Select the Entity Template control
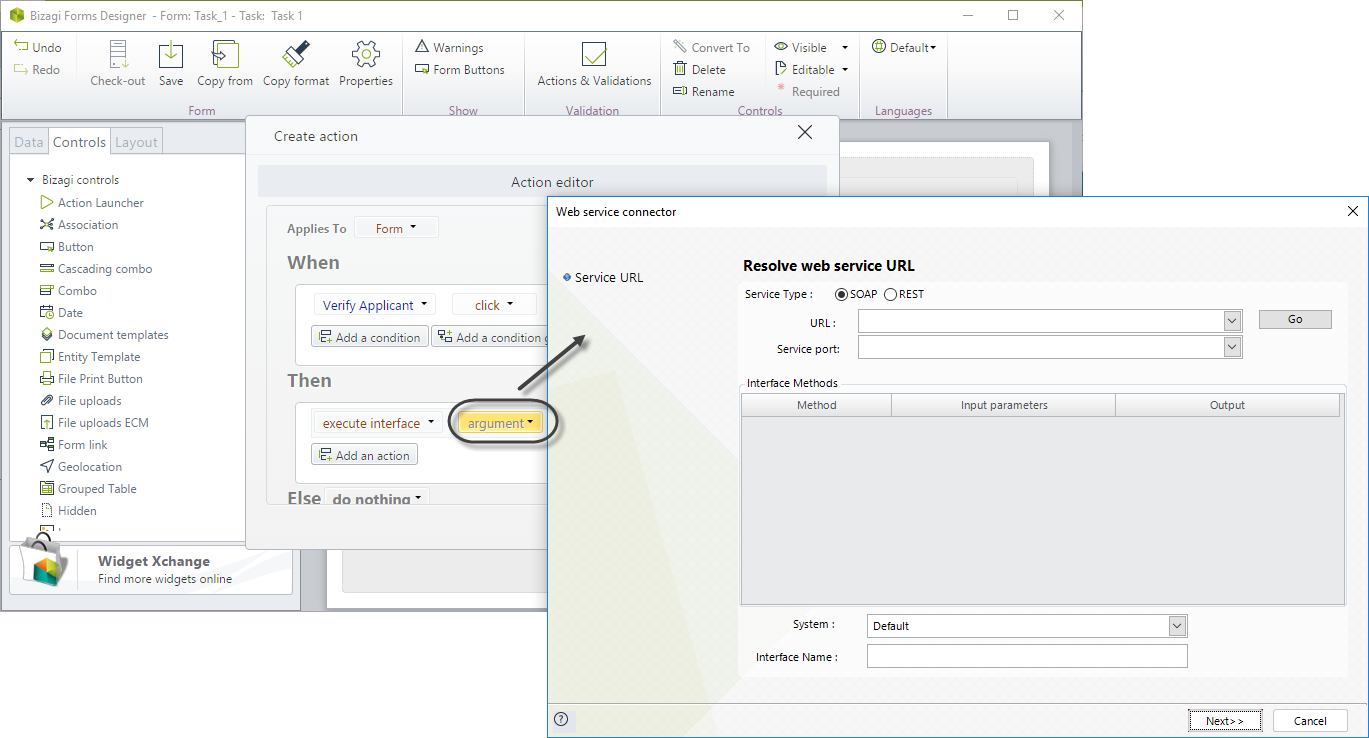 pyautogui.click(x=90, y=356)
